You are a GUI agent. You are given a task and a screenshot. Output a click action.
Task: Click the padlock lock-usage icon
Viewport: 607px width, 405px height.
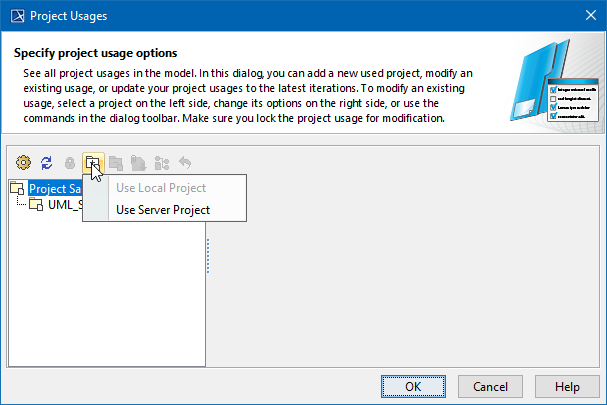click(x=69, y=161)
